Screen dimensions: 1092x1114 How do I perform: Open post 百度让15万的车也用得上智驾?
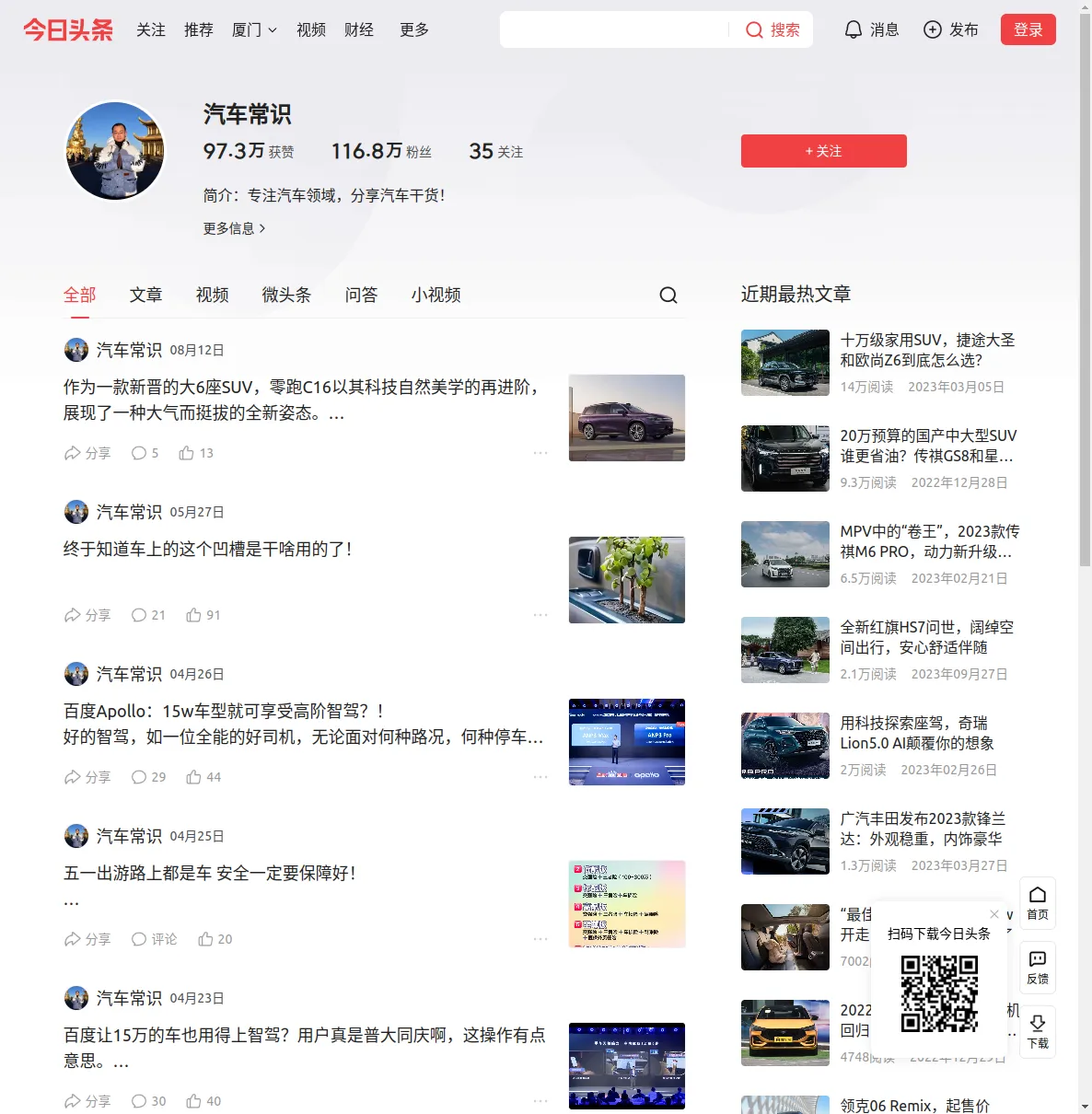305,1049
